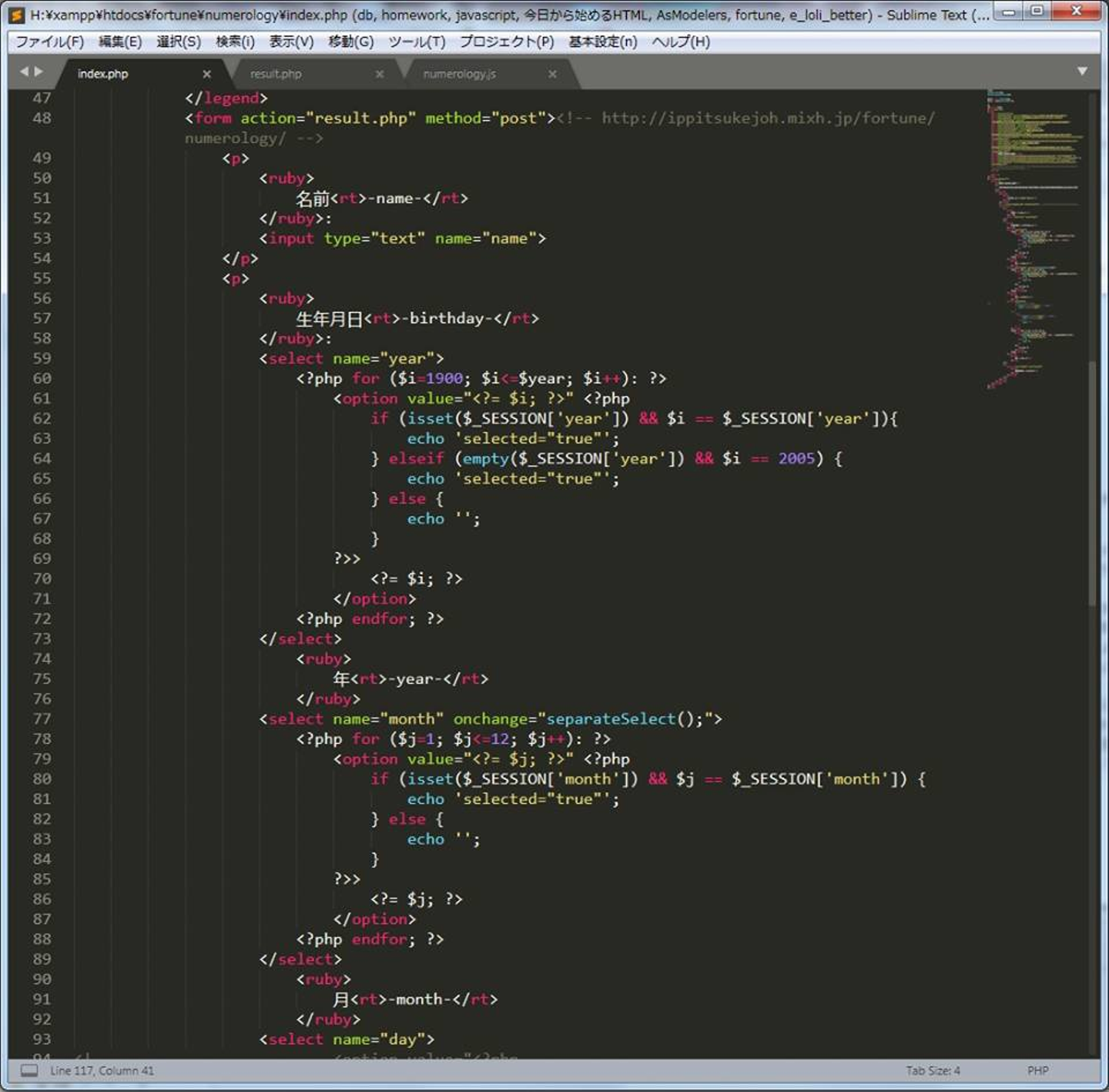Click the Line 117, Column 41 indicator
This screenshot has height=1092, width=1109.
click(x=102, y=1070)
